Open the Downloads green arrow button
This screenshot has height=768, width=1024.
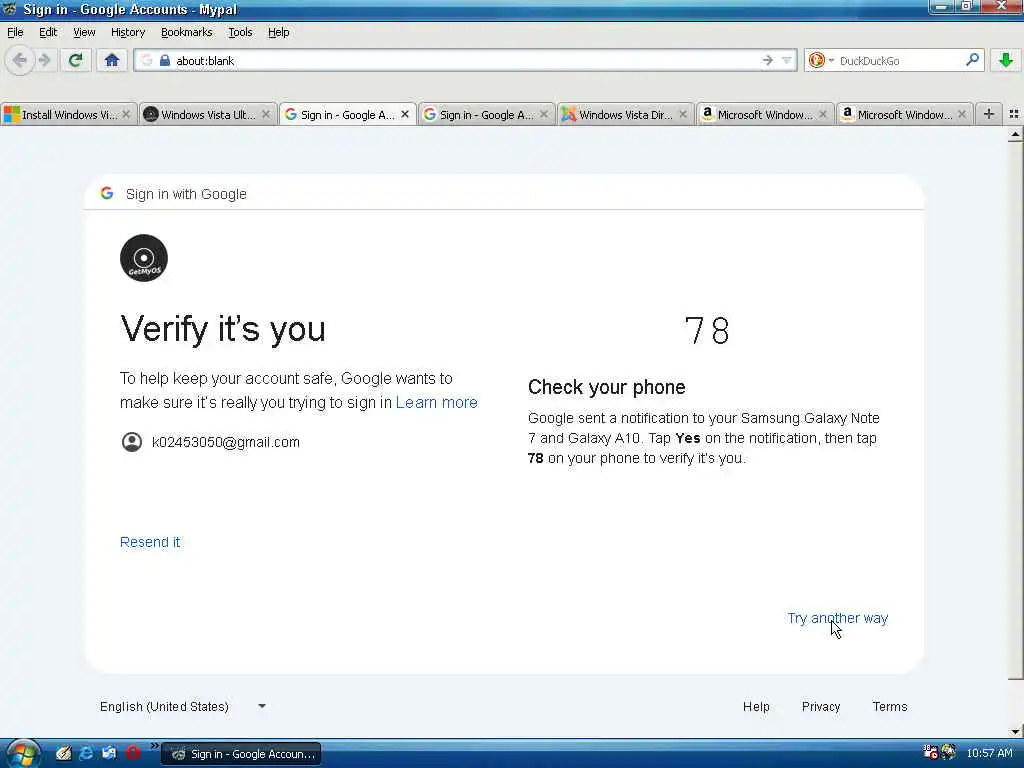coord(1006,61)
